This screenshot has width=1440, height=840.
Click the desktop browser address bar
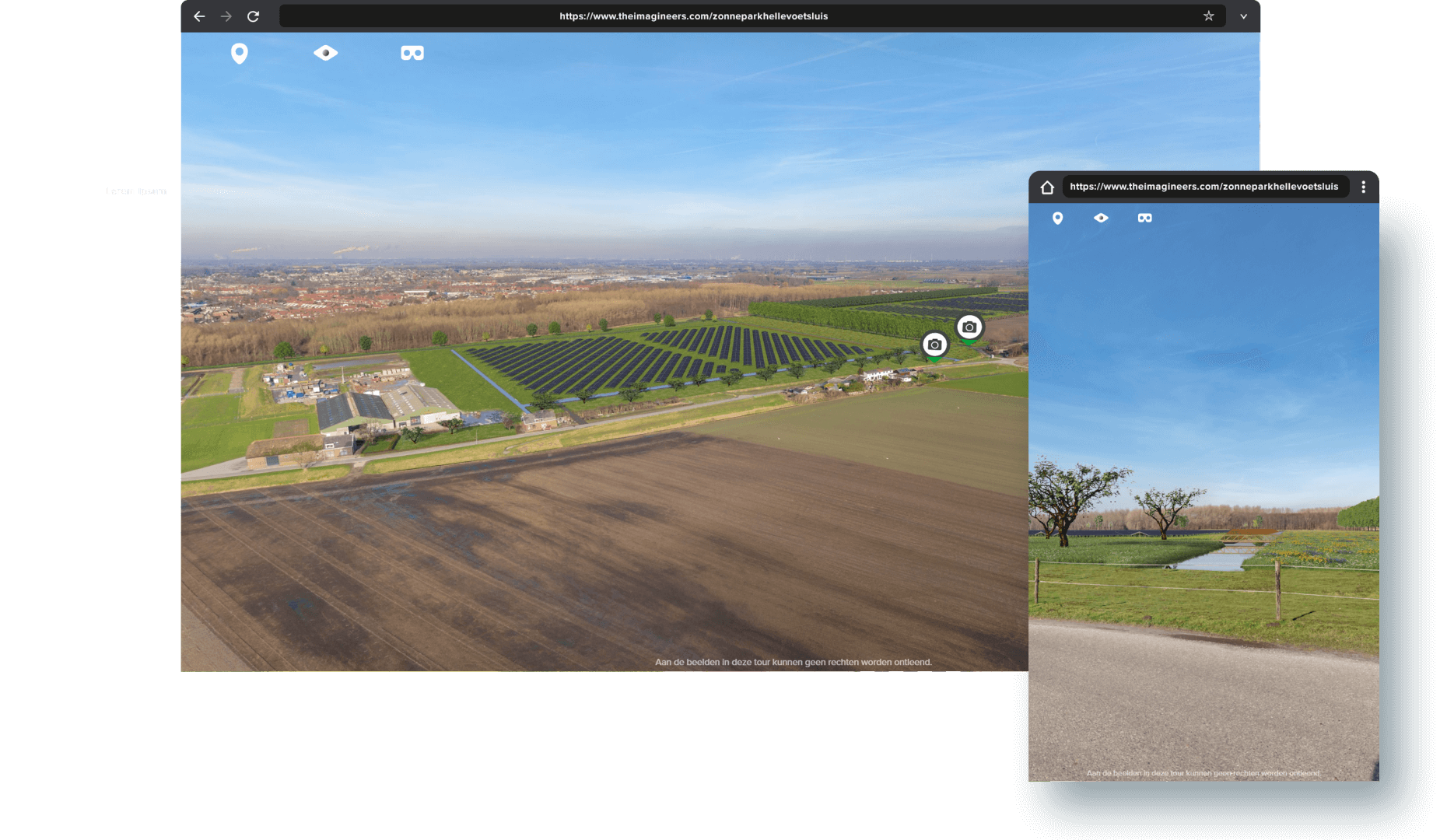tap(692, 16)
